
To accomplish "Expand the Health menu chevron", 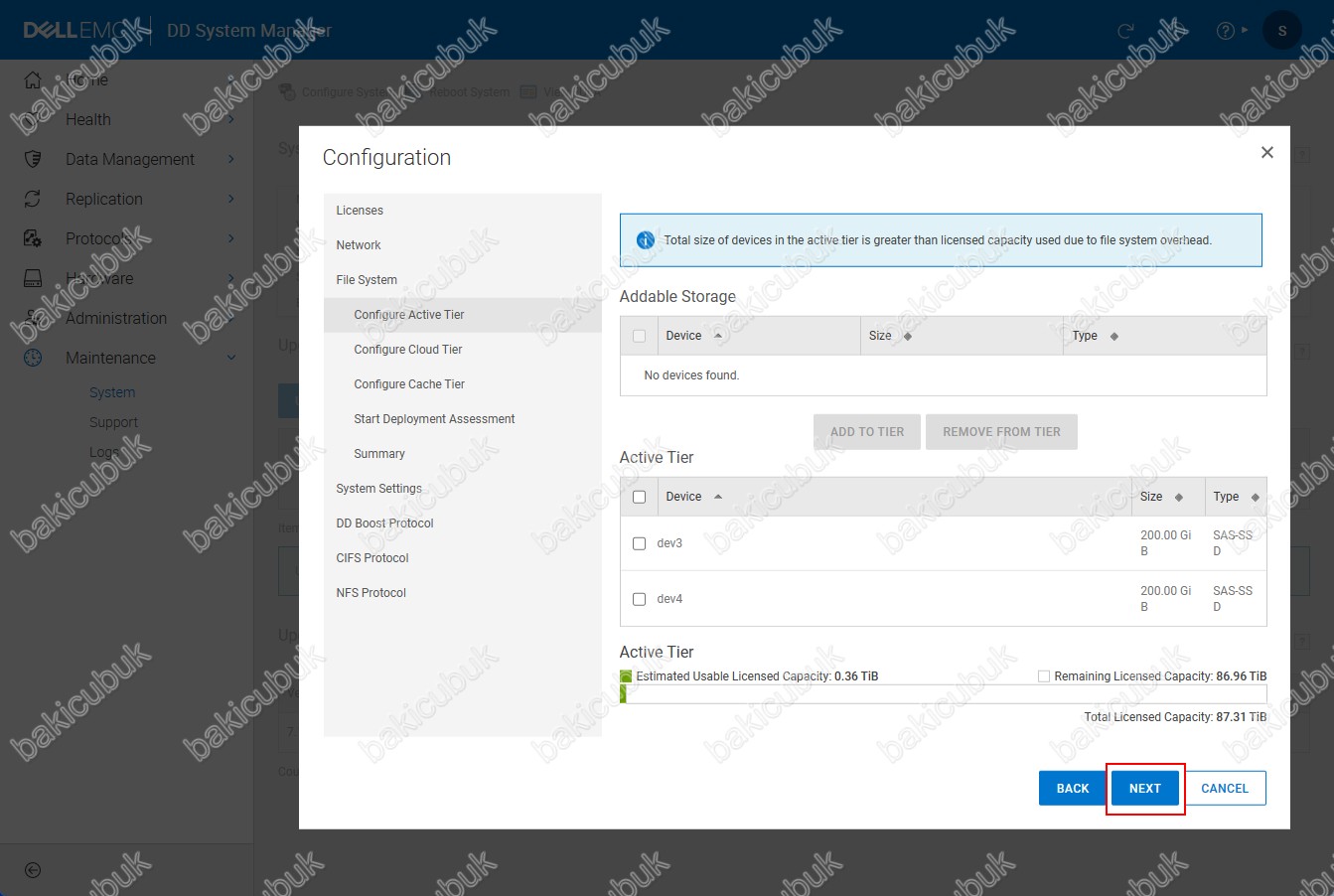I will click(x=230, y=119).
